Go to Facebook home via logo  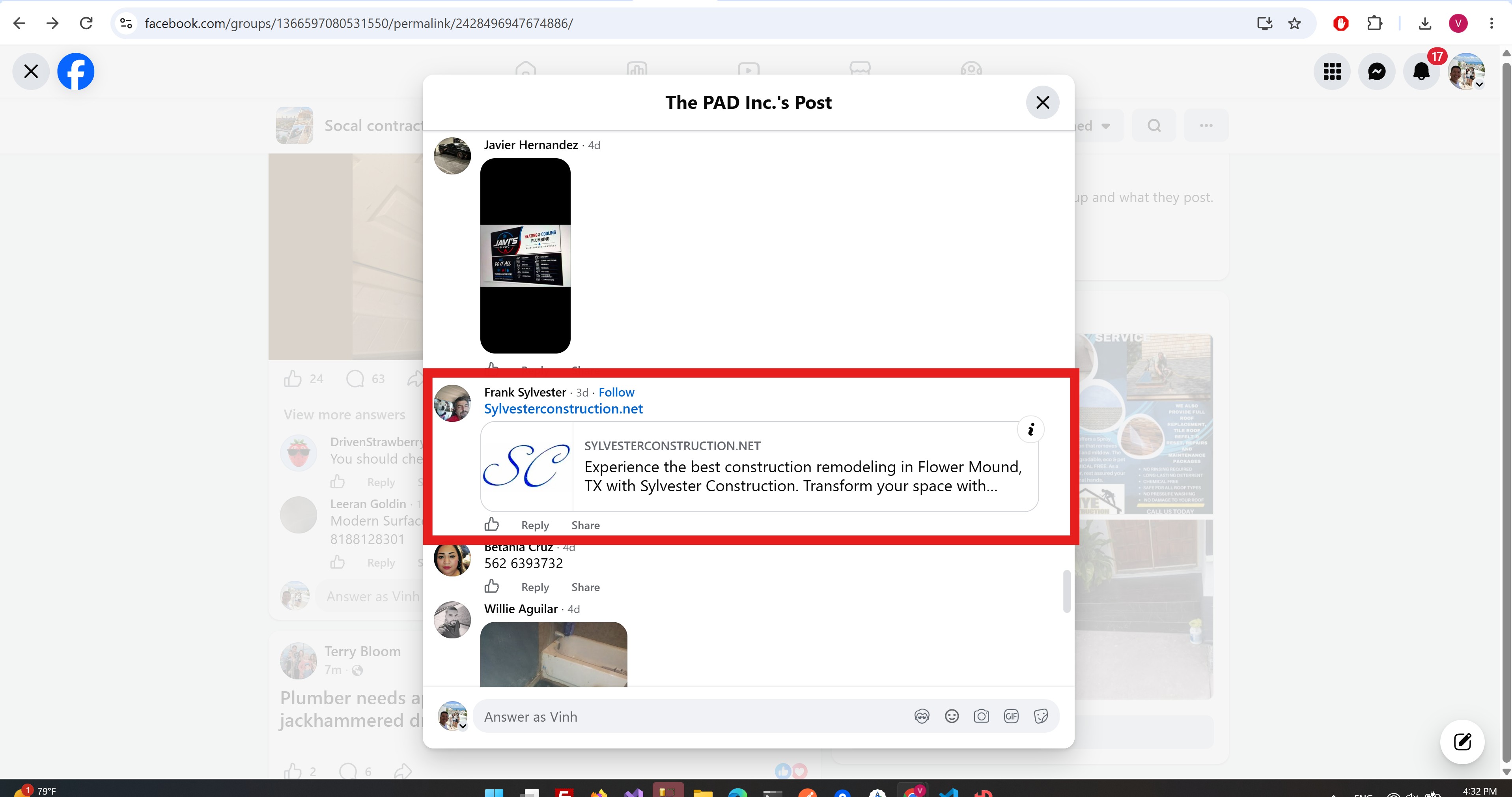(x=76, y=71)
